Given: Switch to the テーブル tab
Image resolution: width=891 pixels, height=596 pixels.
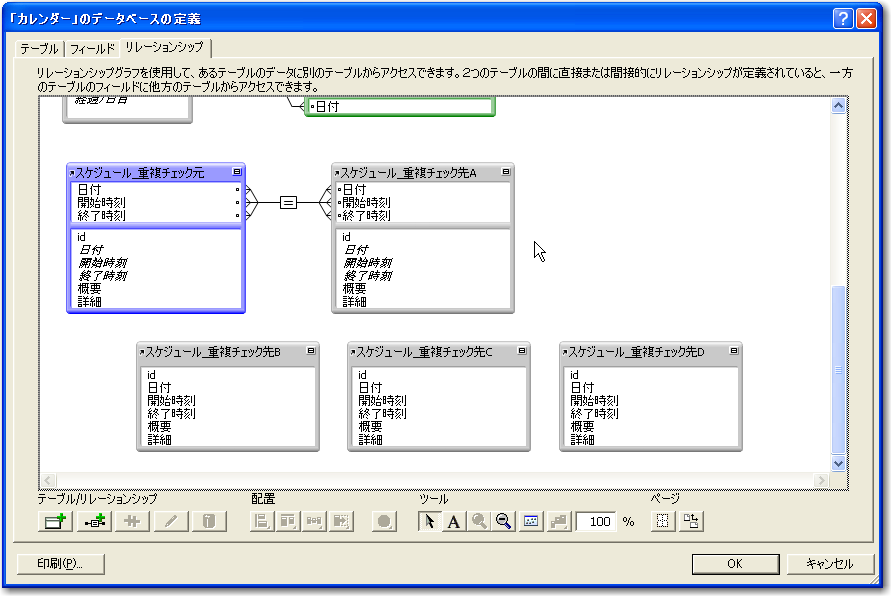Looking at the screenshot, I should click(39, 48).
